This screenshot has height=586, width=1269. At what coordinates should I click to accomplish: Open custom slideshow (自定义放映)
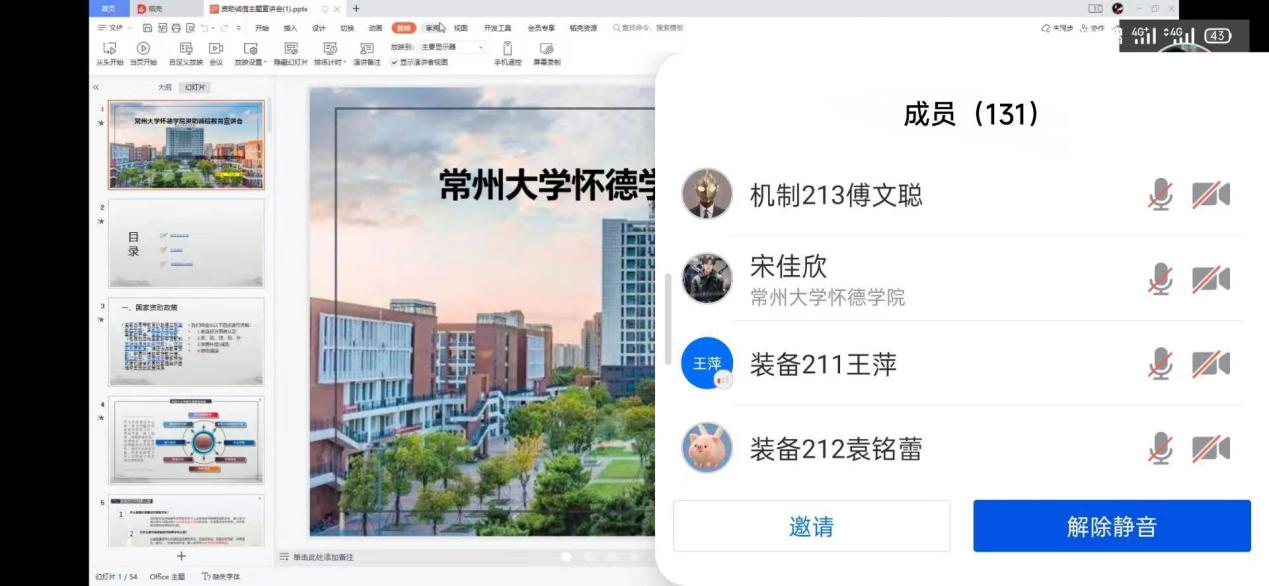(x=185, y=54)
